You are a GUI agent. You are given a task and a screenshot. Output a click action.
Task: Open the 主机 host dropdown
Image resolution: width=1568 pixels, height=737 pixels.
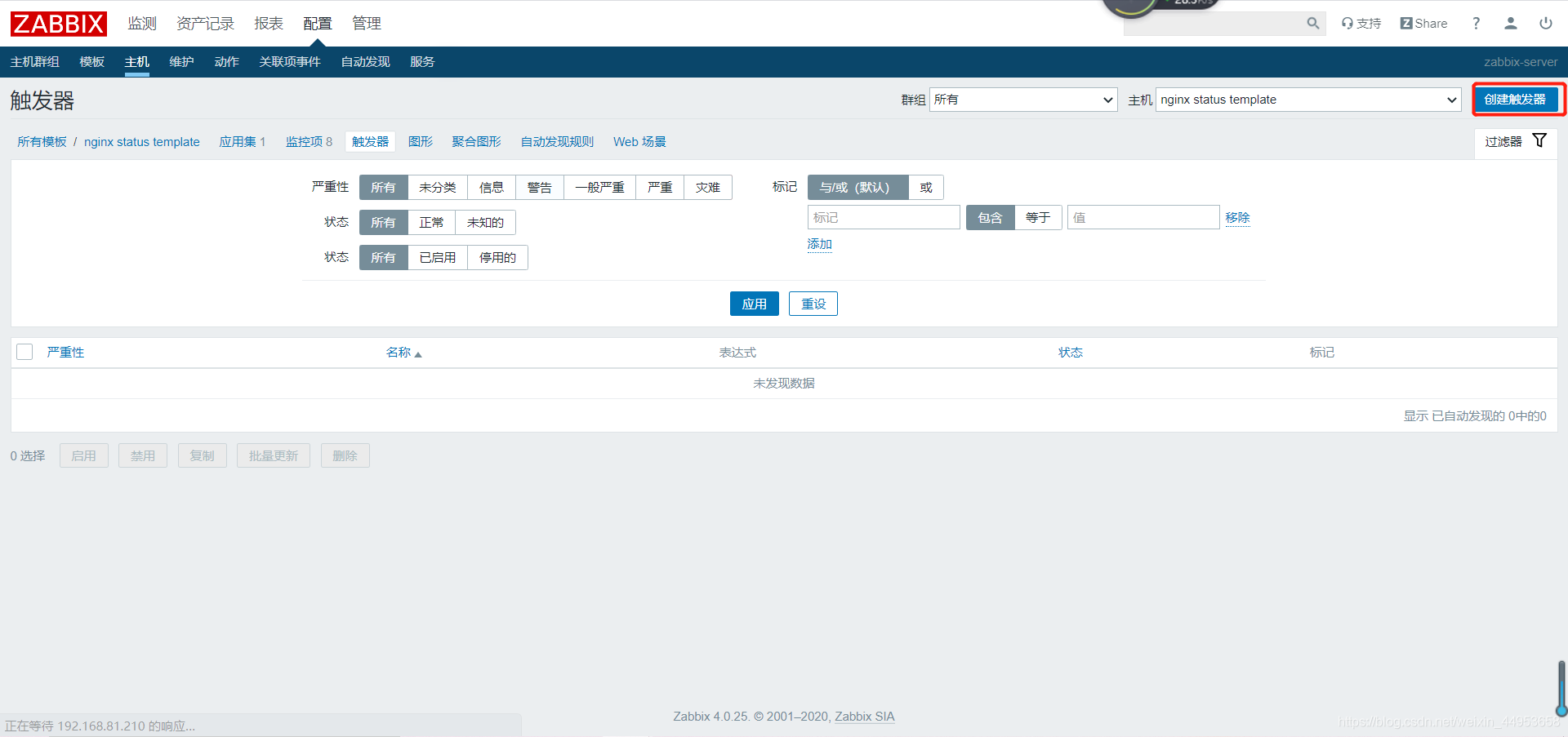(1308, 100)
